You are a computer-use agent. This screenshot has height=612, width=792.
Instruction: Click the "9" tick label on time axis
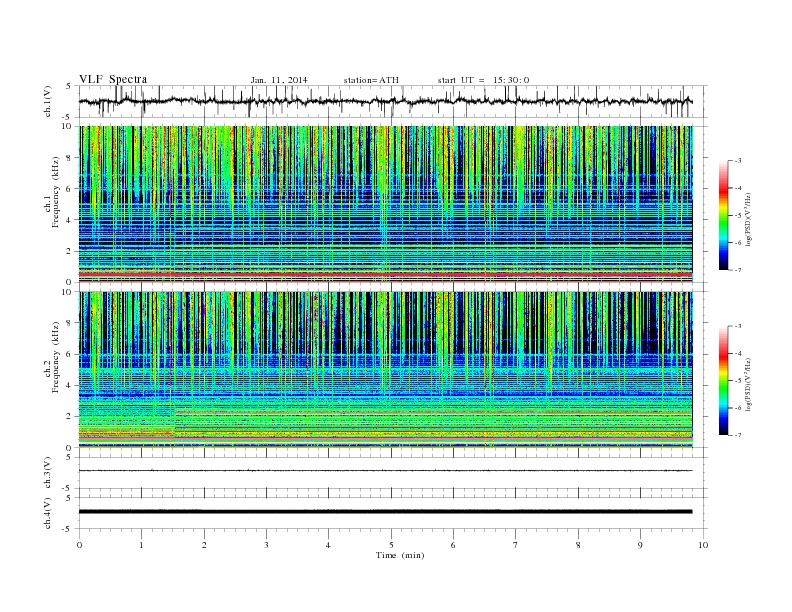[640, 545]
